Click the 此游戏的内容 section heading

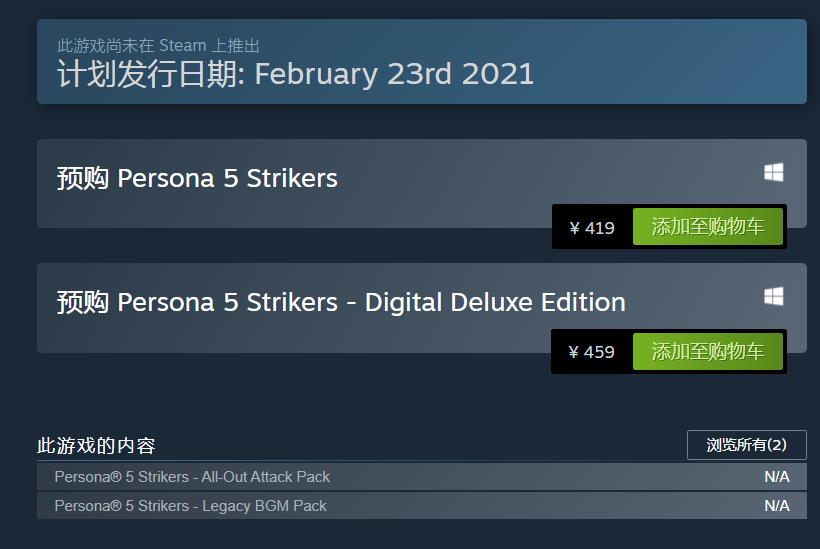[96, 446]
